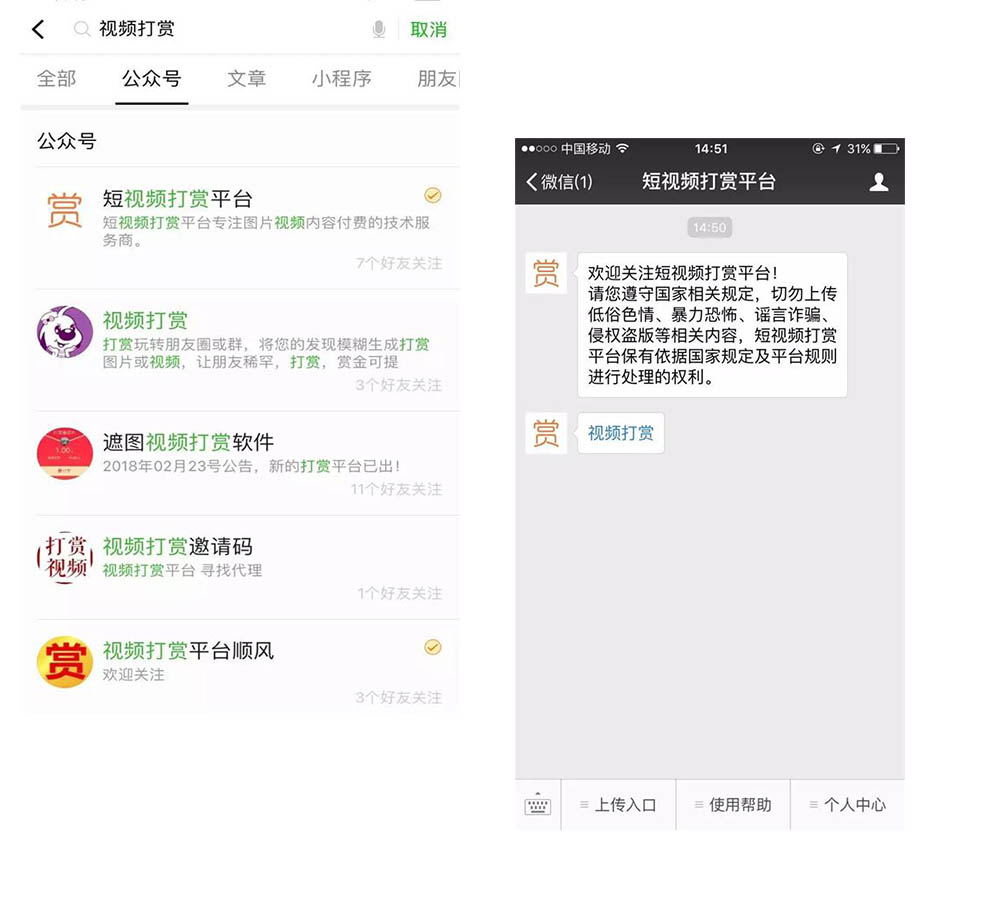1000x900 pixels.
Task: Tap the yellow 赏 avatar of 视频打赏平台顺风
Action: point(65,661)
